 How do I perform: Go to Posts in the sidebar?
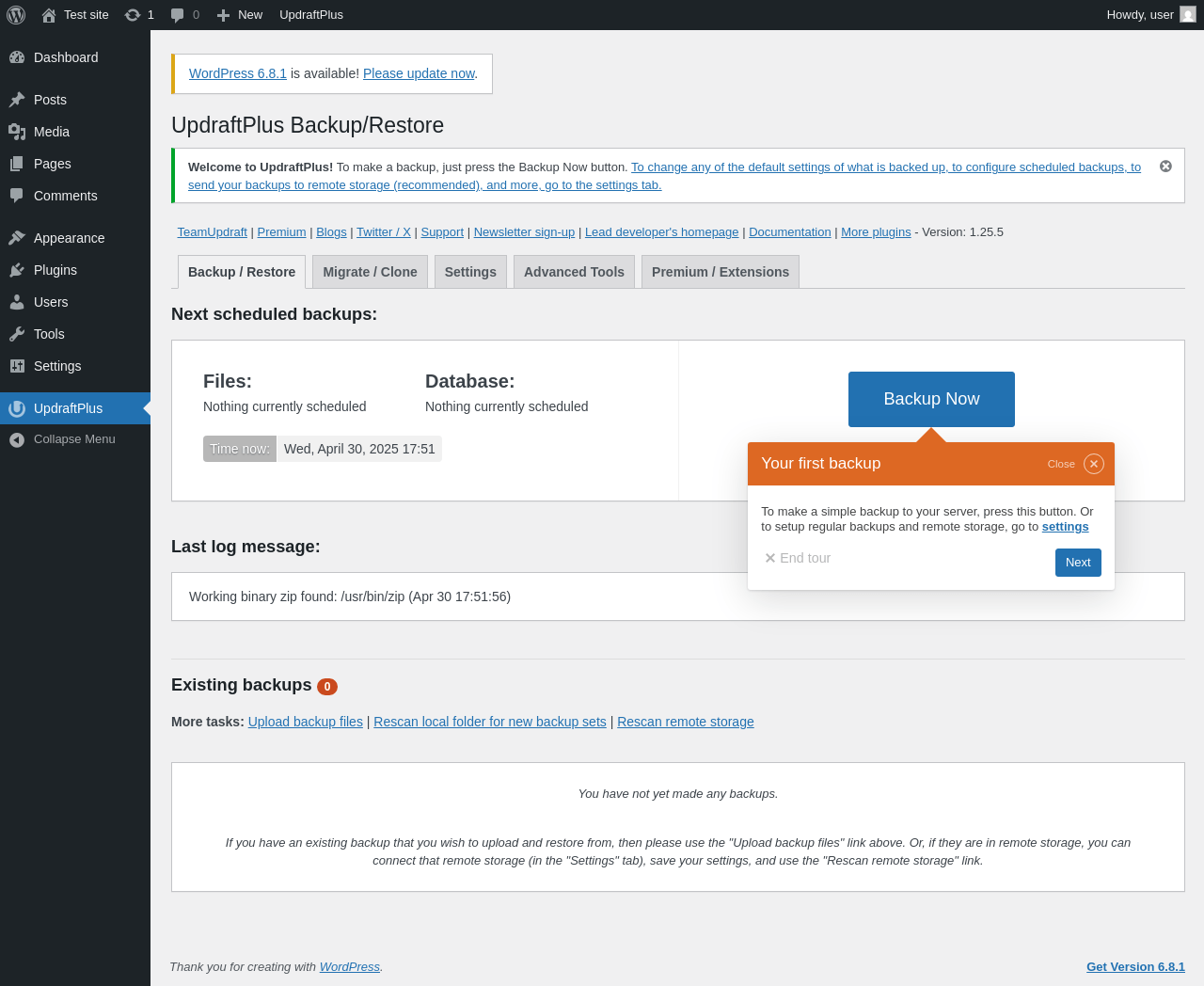point(50,100)
